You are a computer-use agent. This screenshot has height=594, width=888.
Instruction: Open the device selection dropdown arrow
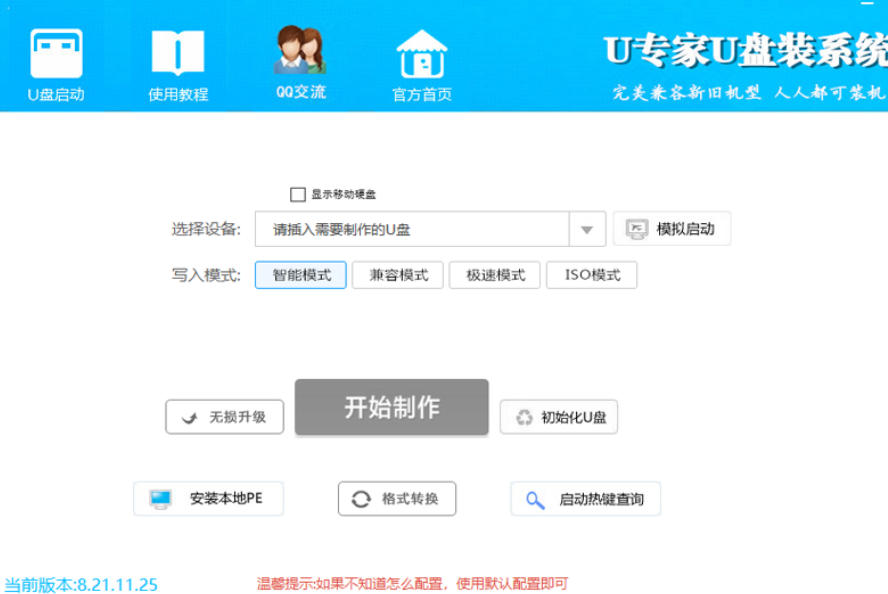(587, 228)
